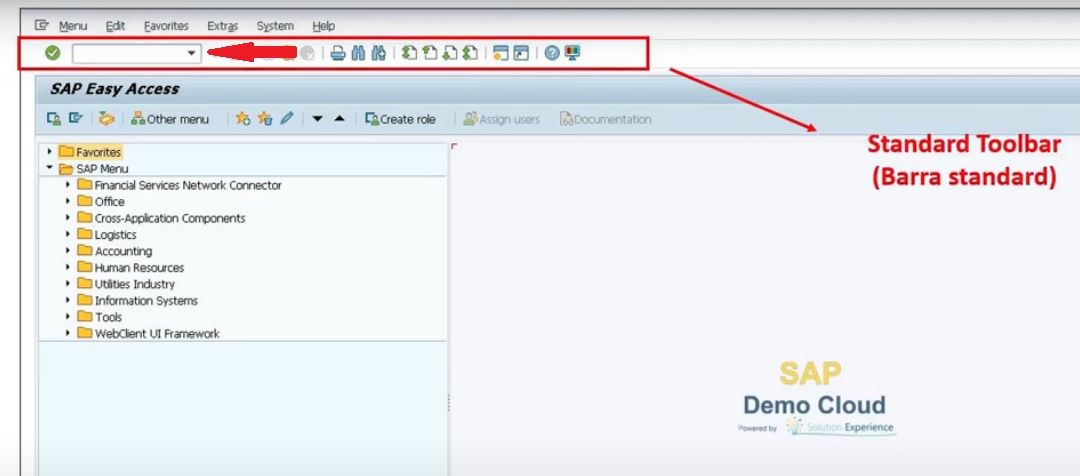The width and height of the screenshot is (1080, 476).
Task: Go to Previous Page icon
Action: click(x=430, y=53)
